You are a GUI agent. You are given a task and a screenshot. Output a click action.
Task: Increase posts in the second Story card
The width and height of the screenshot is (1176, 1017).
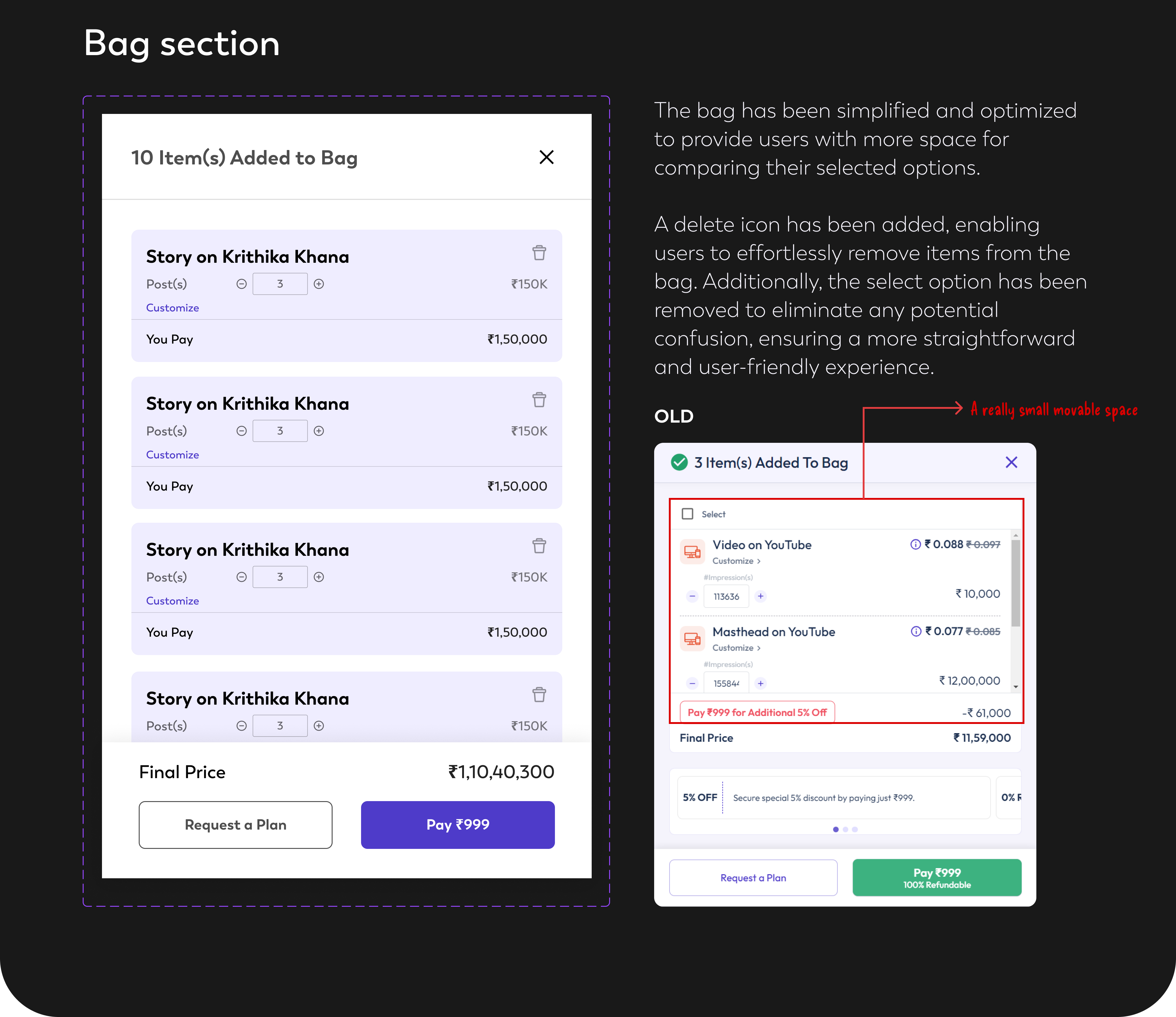pos(319,431)
